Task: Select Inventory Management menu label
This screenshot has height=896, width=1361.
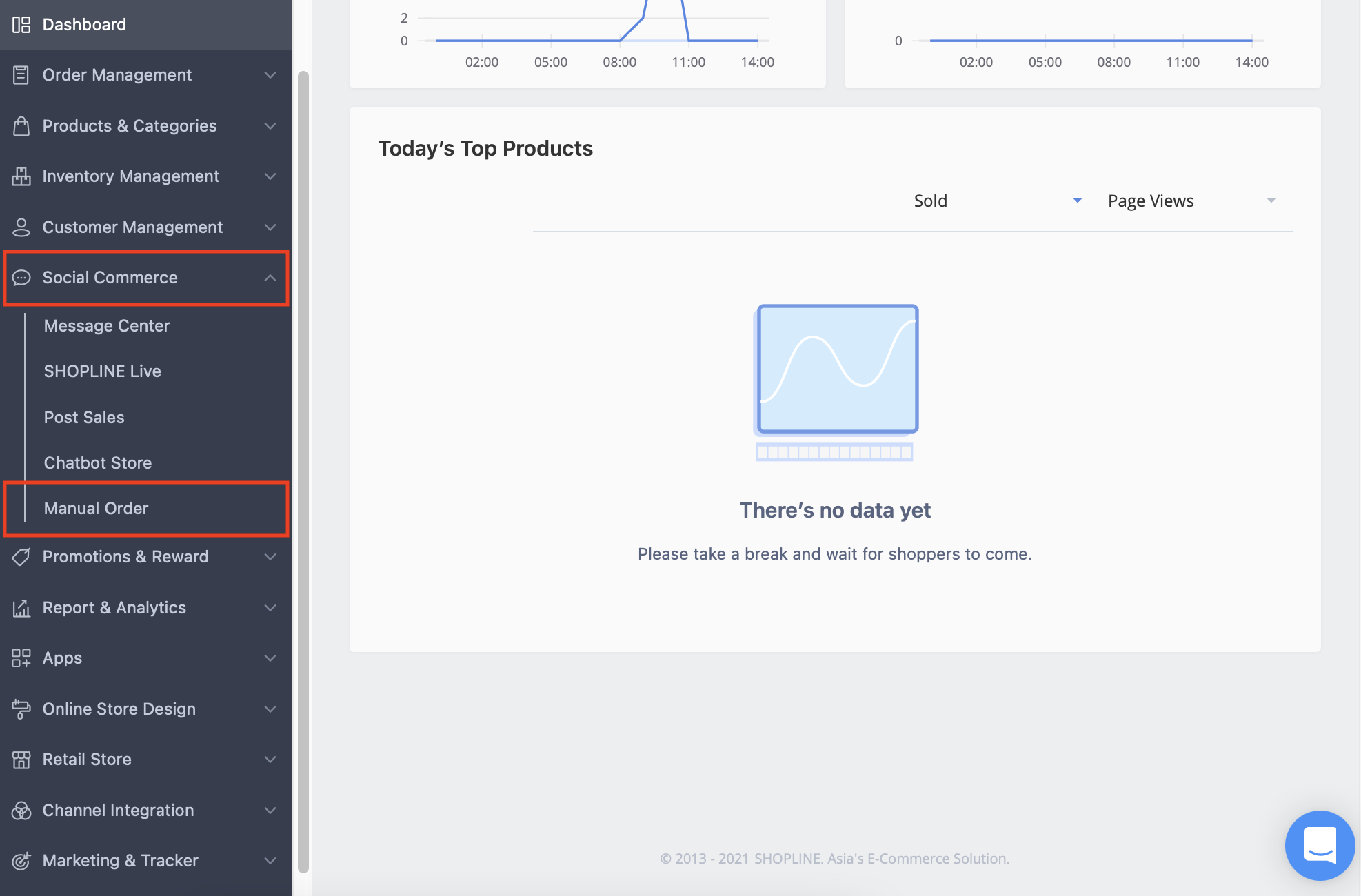Action: tap(131, 176)
